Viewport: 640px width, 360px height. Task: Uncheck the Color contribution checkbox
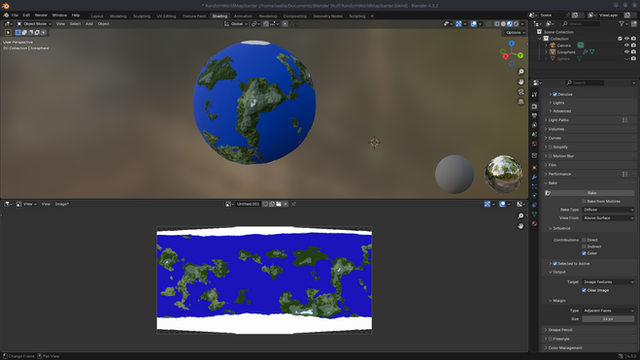point(584,253)
